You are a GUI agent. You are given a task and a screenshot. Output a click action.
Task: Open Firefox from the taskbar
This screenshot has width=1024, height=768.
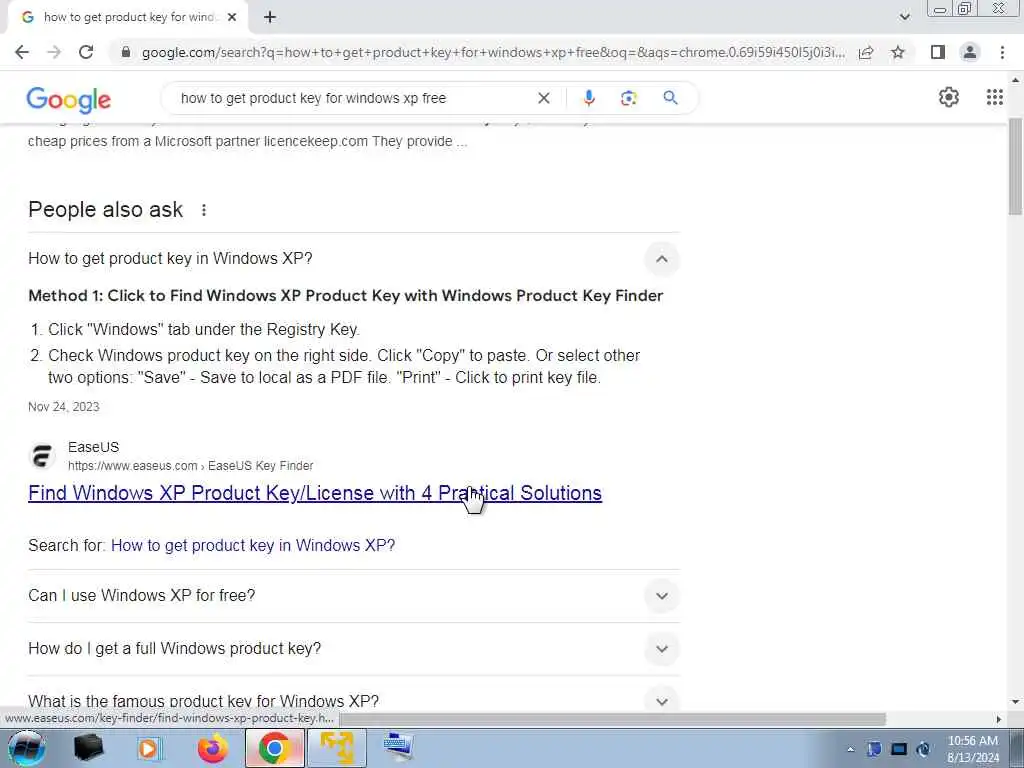point(212,748)
